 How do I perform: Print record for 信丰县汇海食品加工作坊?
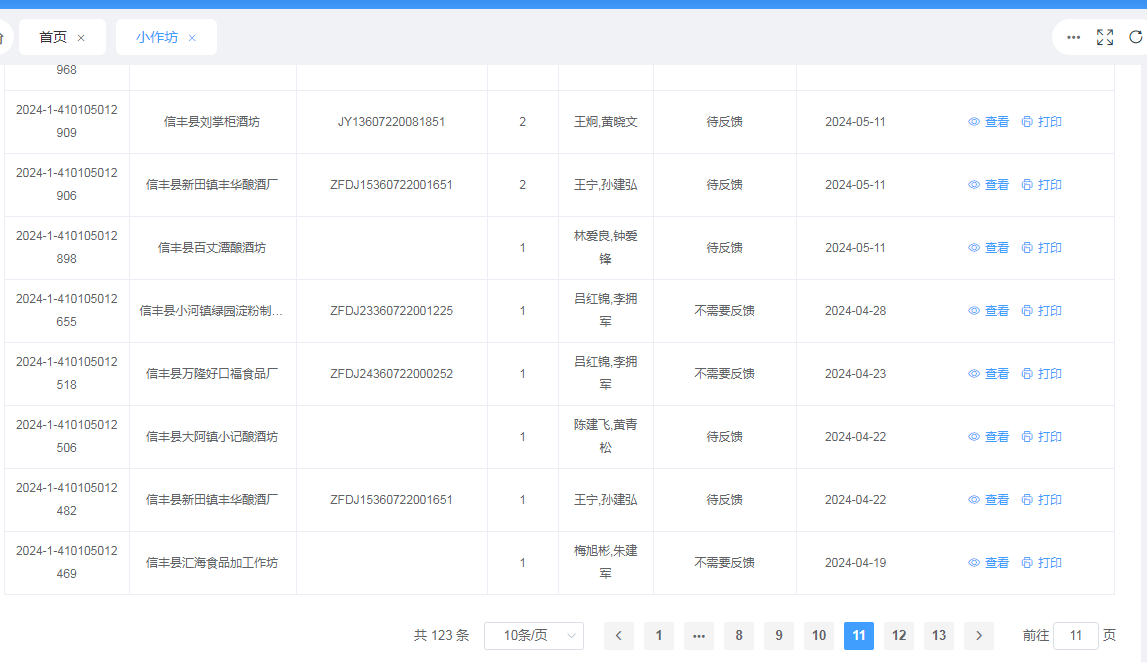click(x=1041, y=563)
